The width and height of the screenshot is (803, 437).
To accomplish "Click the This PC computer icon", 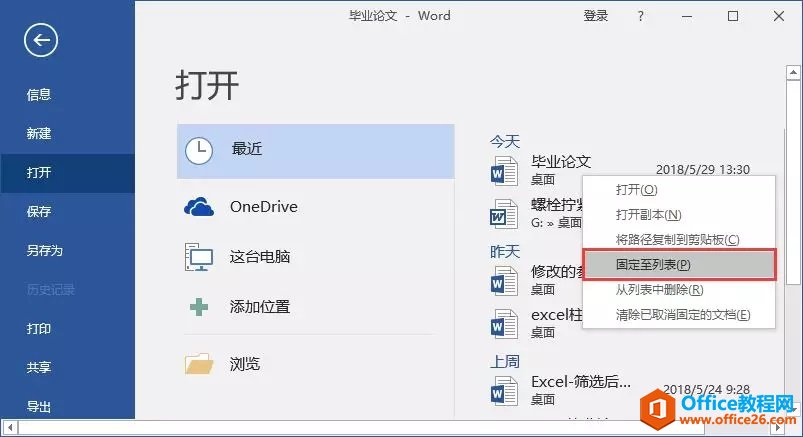I will (x=199, y=257).
